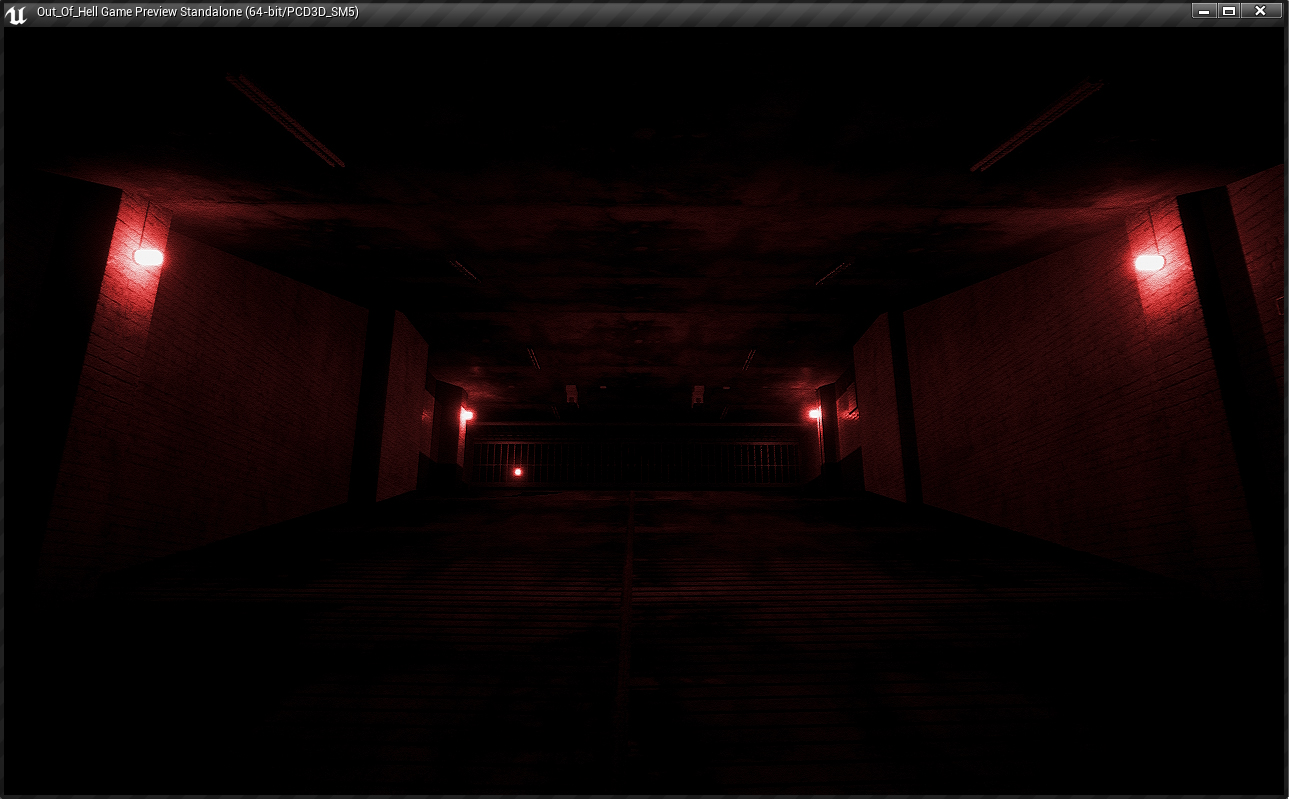Click the left side of the striped stair floor

(x=350, y=620)
